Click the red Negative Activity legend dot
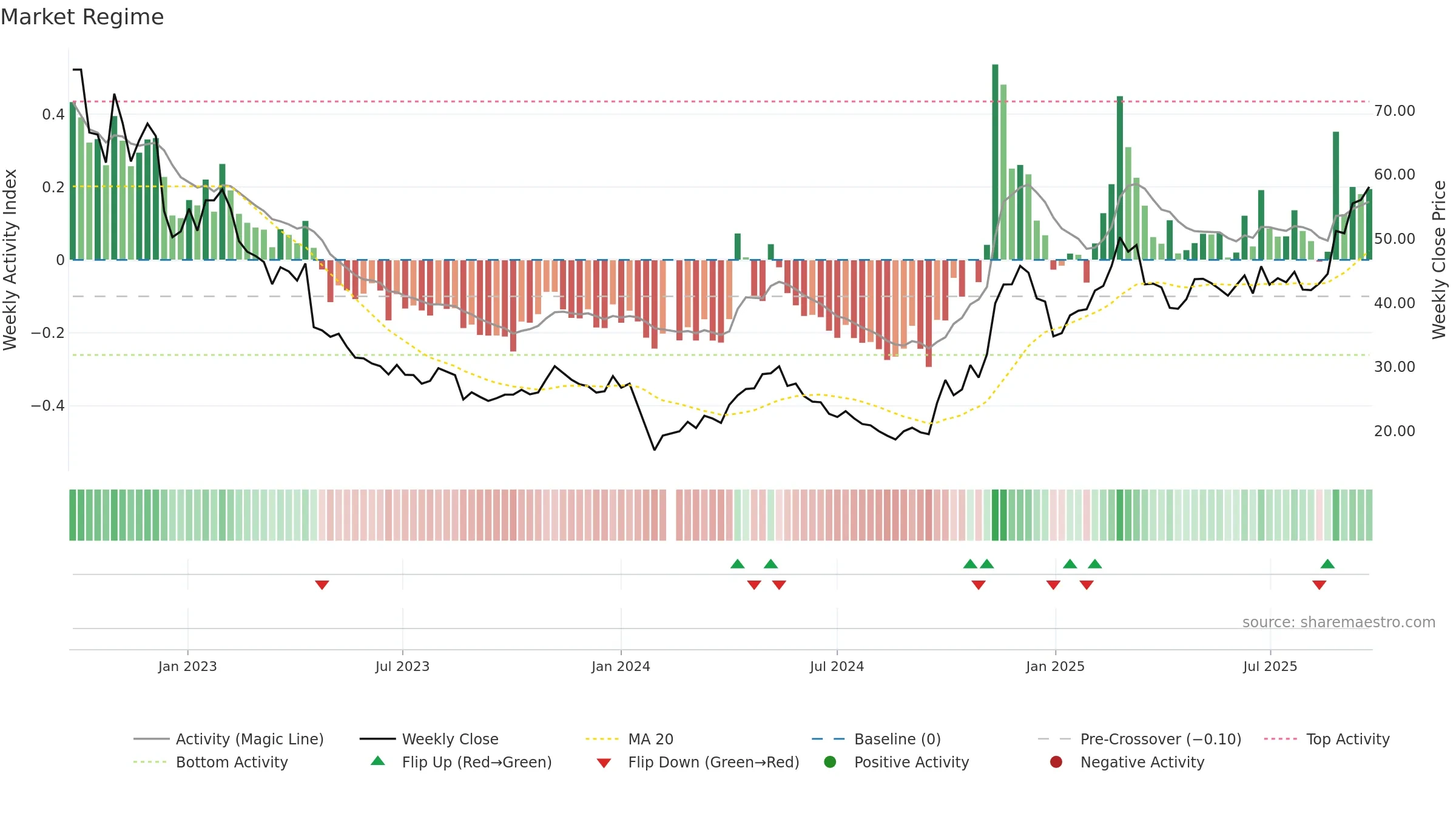The image size is (1456, 819). [x=1056, y=761]
